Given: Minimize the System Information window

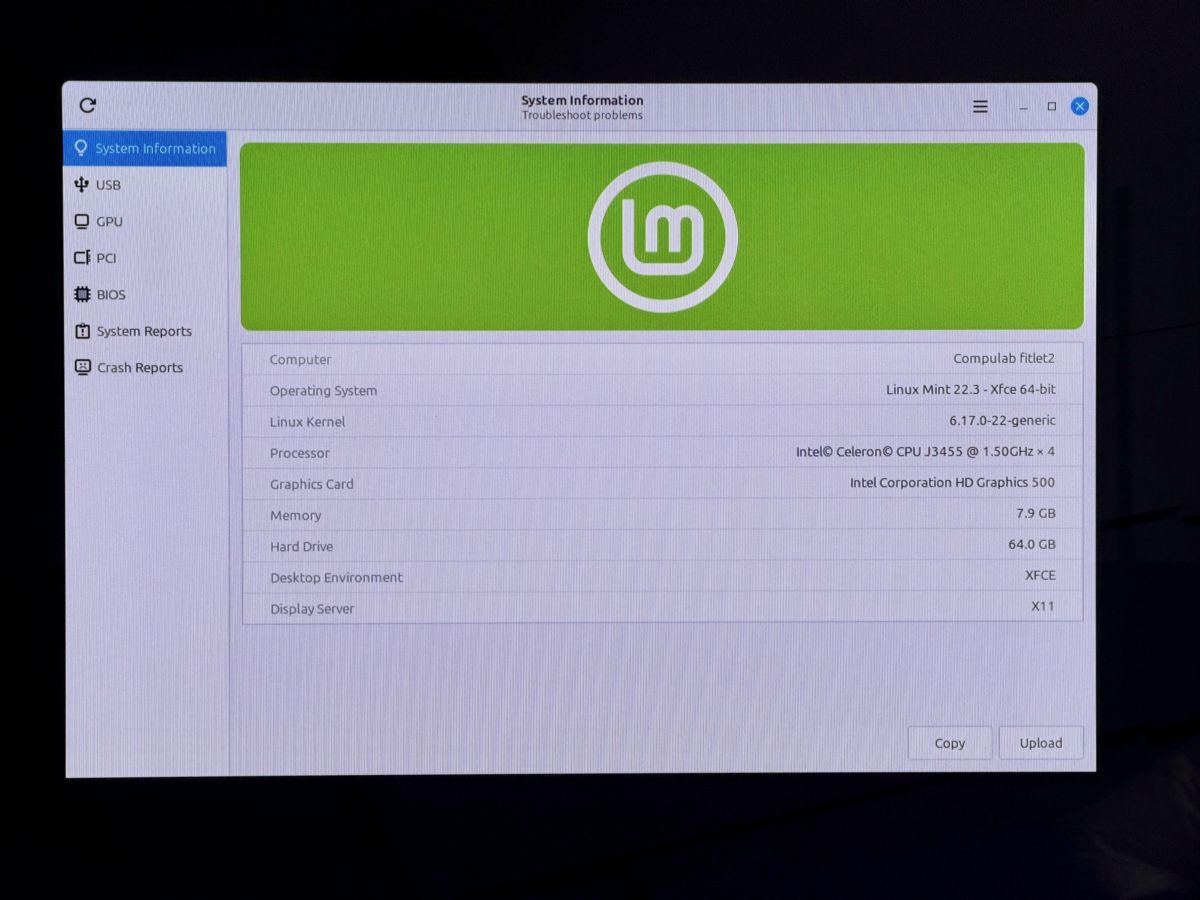Looking at the screenshot, I should coord(1023,107).
